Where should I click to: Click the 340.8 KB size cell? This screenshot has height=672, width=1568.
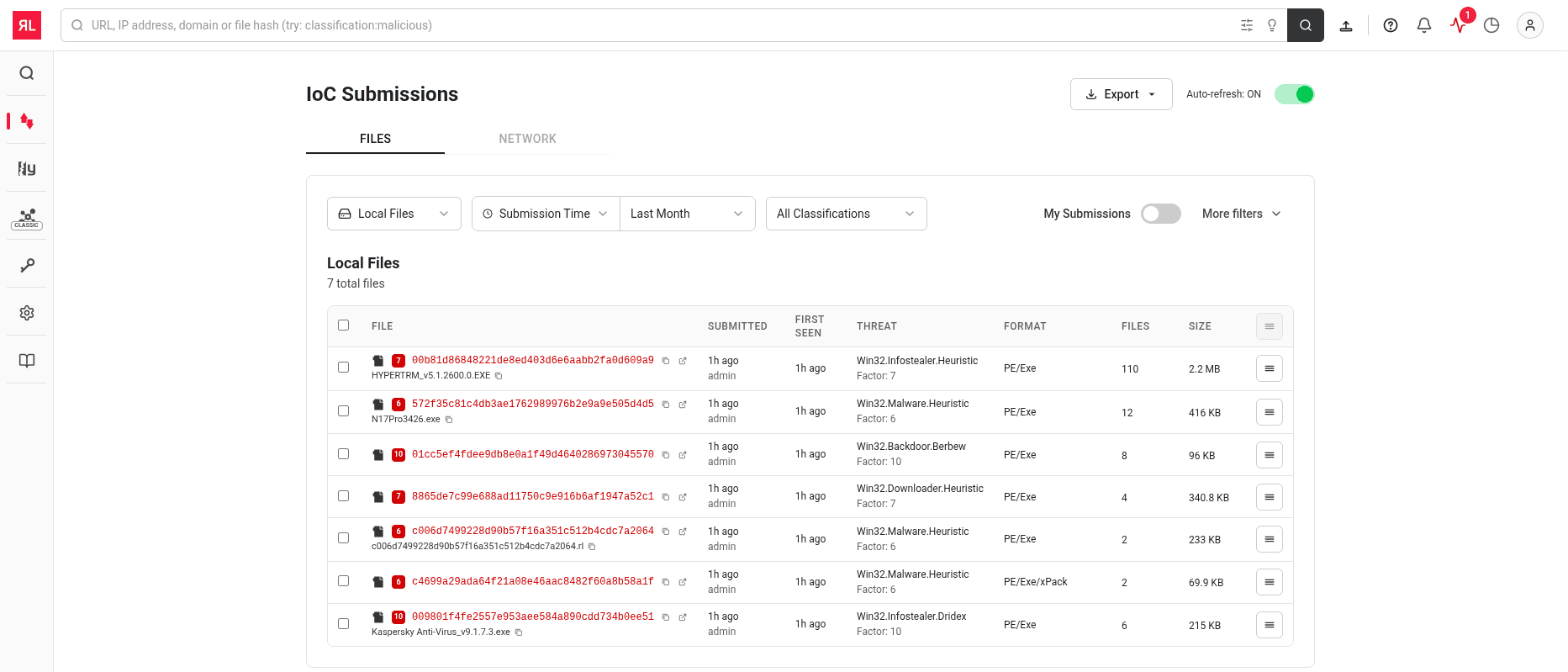[1209, 498]
